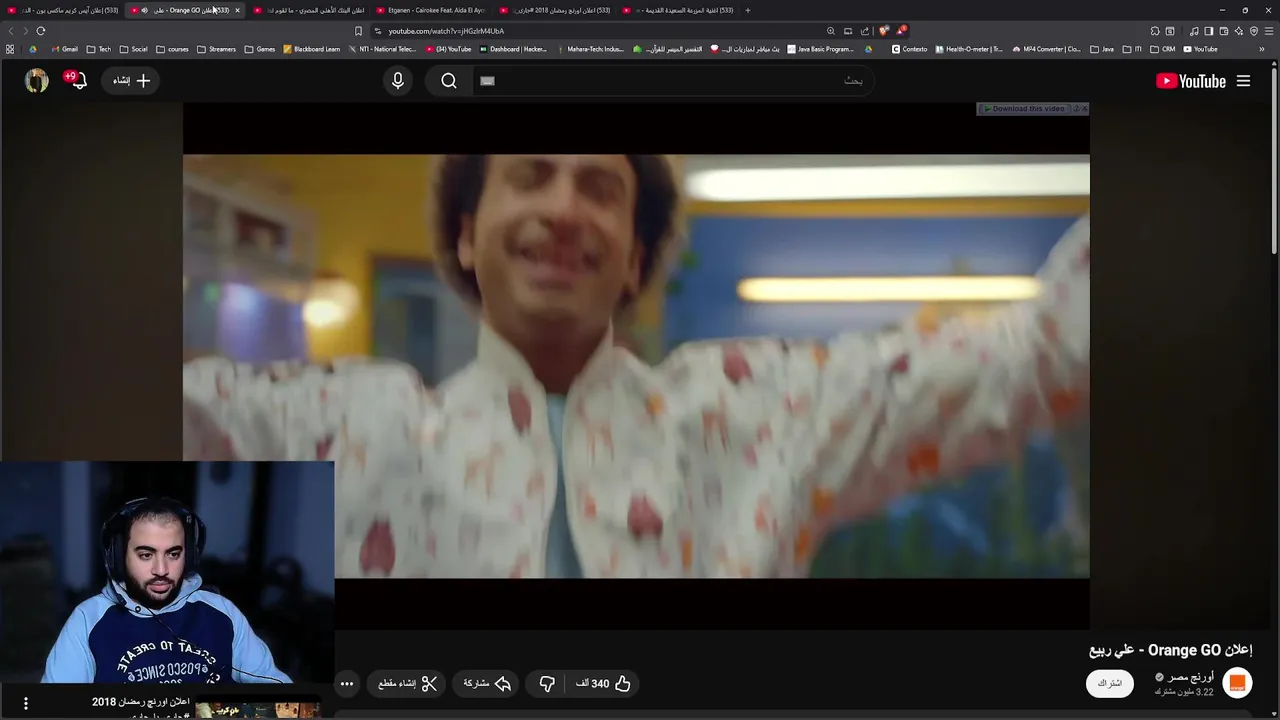Open the Contexto bookmark
This screenshot has height=720, width=1280.
[x=909, y=49]
